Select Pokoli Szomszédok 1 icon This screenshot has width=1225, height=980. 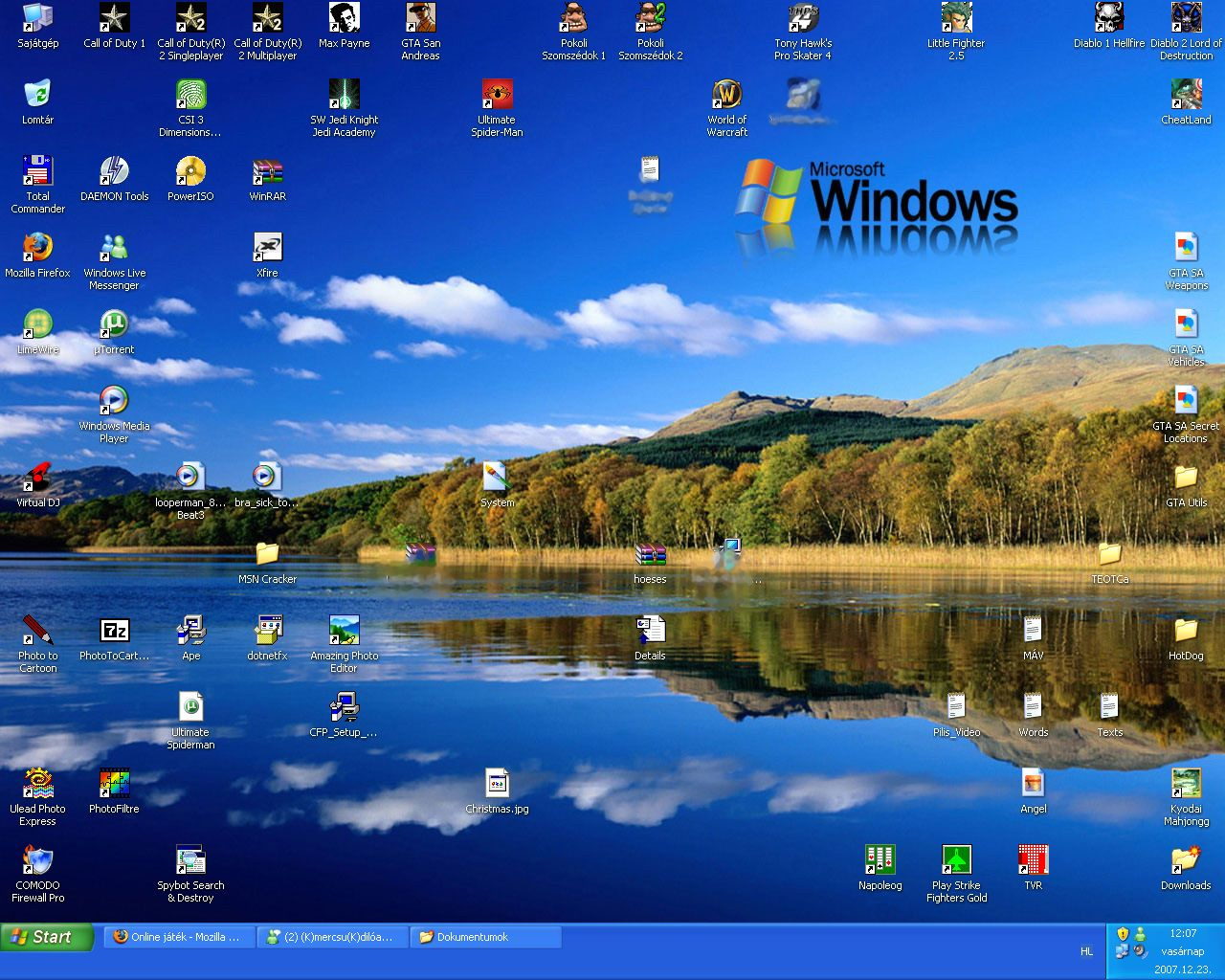coord(573,33)
